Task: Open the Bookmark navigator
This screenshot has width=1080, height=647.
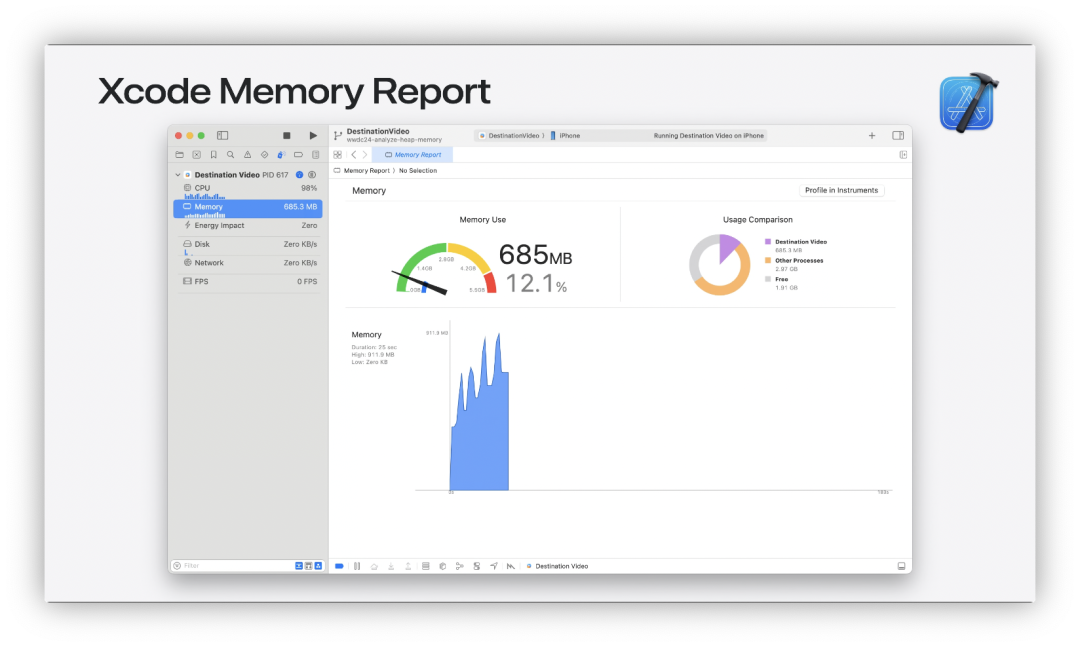Action: point(214,155)
